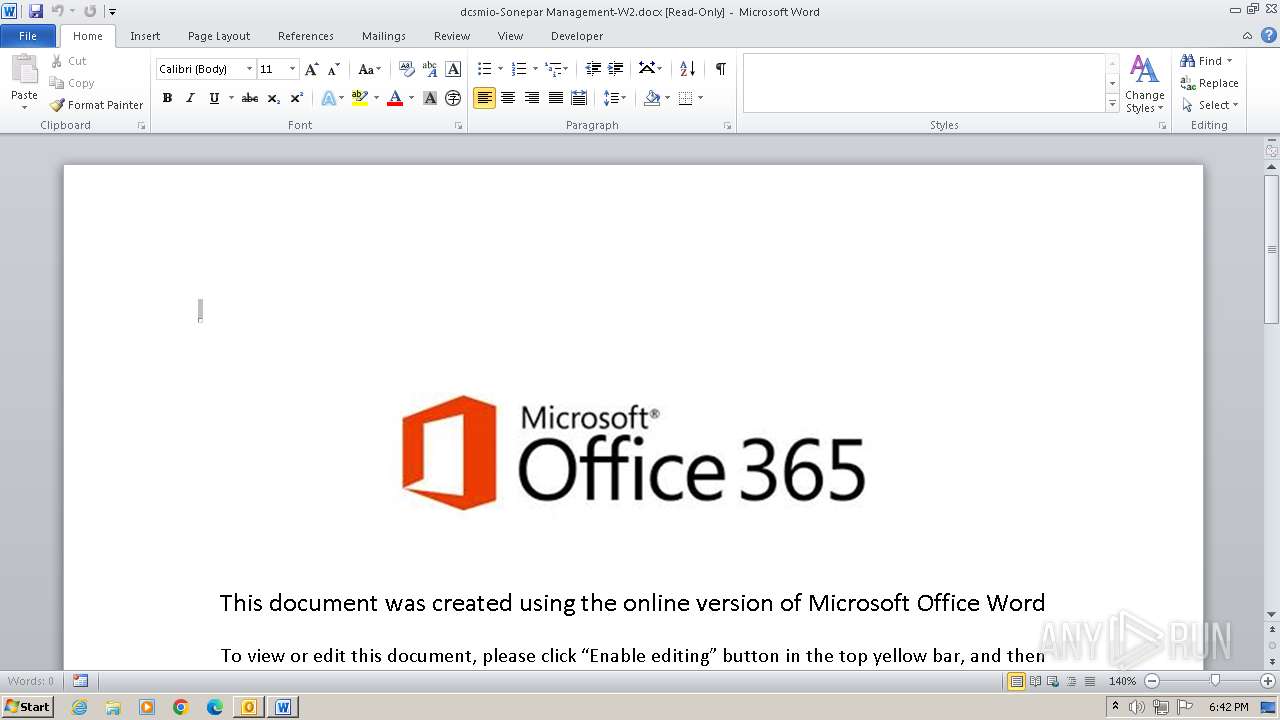Viewport: 1280px width, 720px height.
Task: Click the Shrink Font icon
Action: 334,69
